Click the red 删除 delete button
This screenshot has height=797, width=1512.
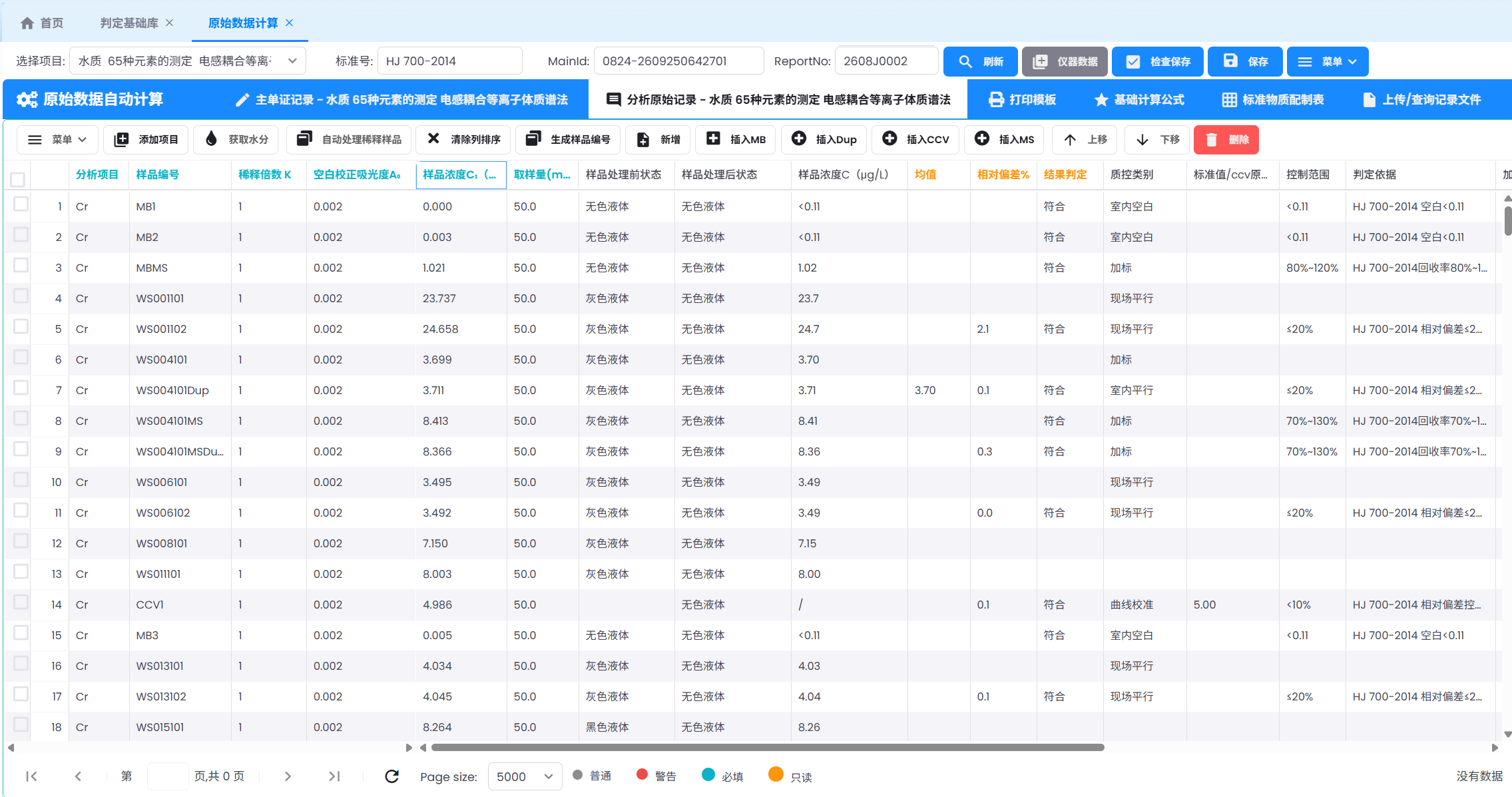[1226, 140]
